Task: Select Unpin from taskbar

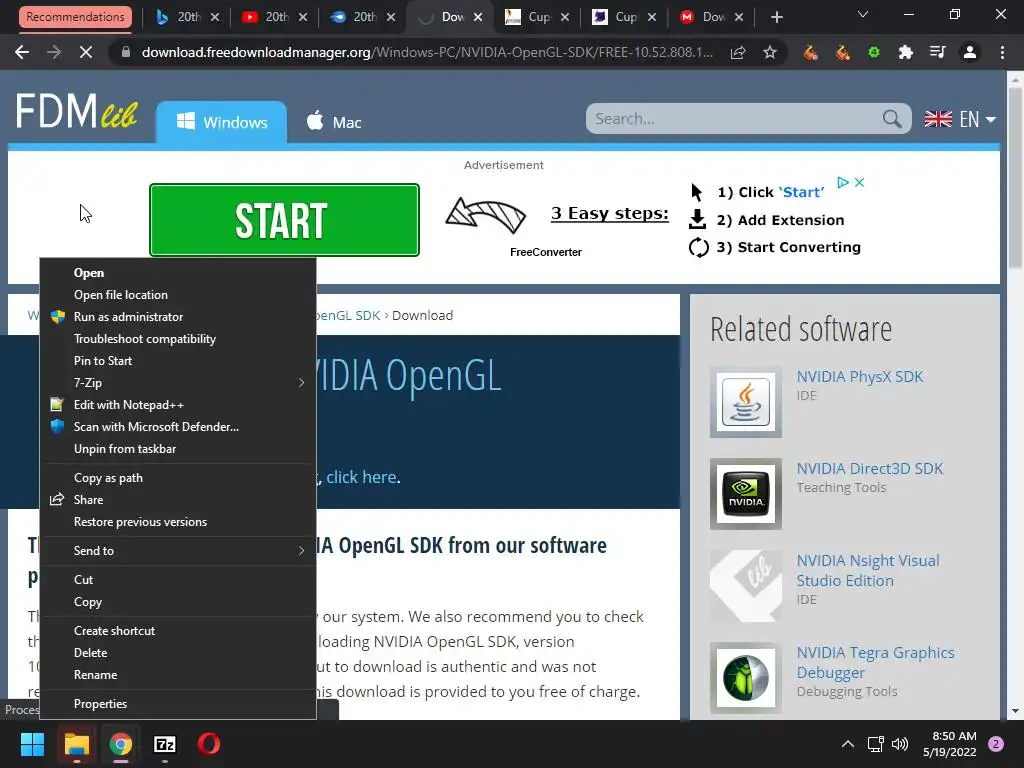Action: click(178, 449)
